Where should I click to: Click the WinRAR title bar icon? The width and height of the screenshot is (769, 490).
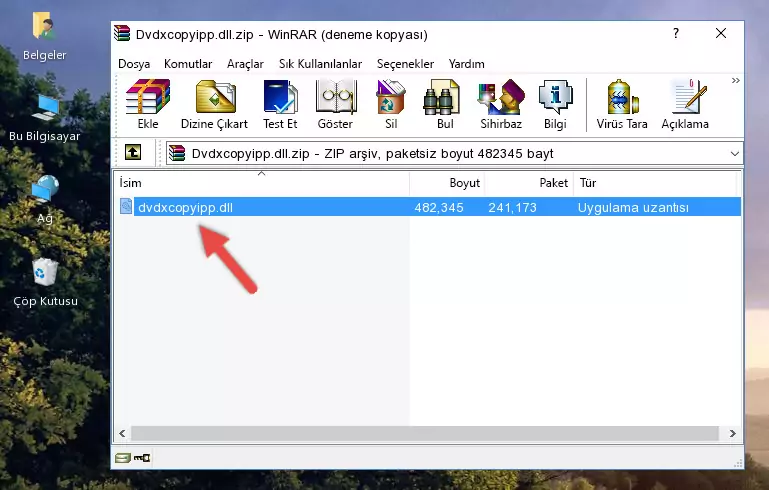122,34
